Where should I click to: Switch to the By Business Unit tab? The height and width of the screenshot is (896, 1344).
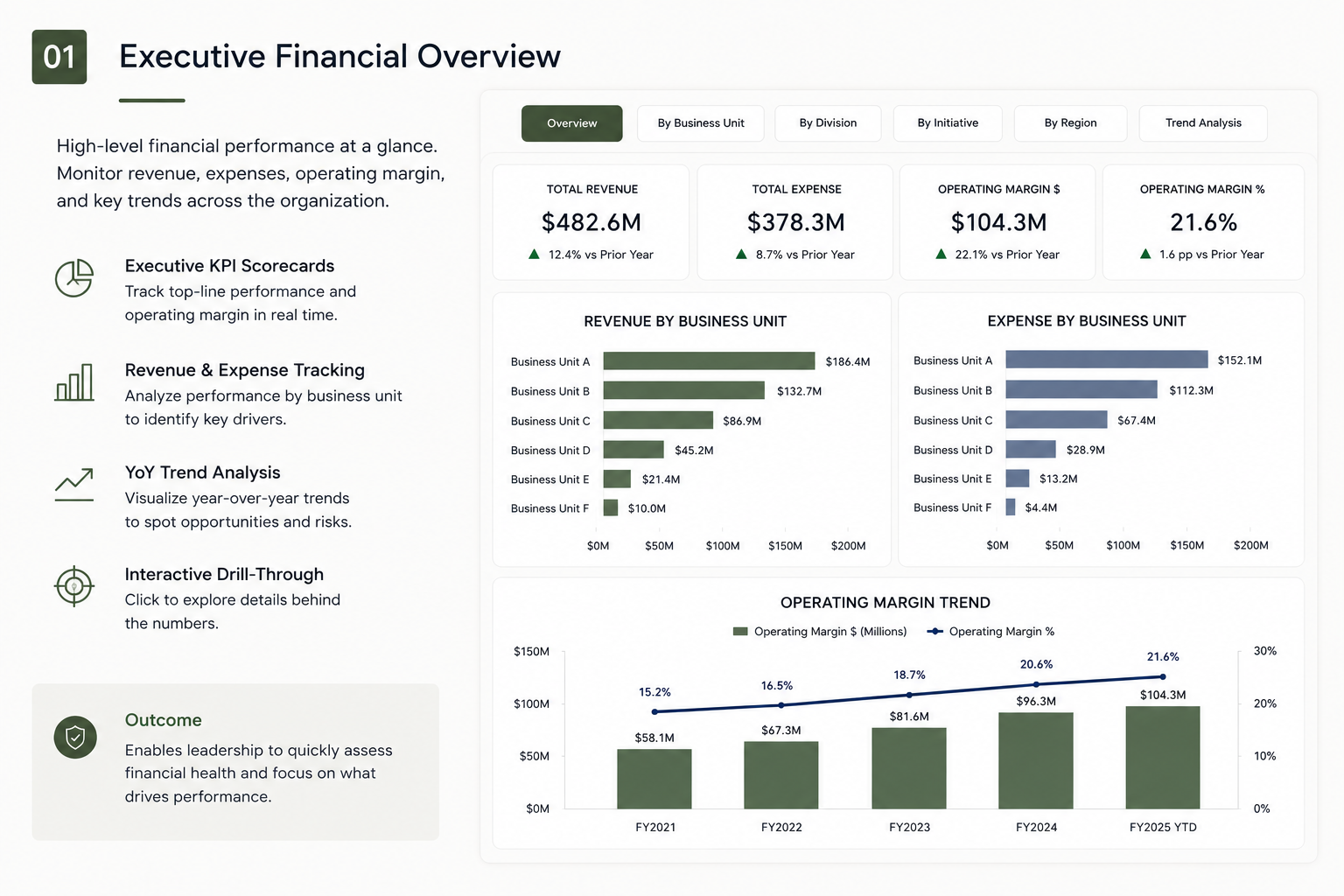point(701,123)
